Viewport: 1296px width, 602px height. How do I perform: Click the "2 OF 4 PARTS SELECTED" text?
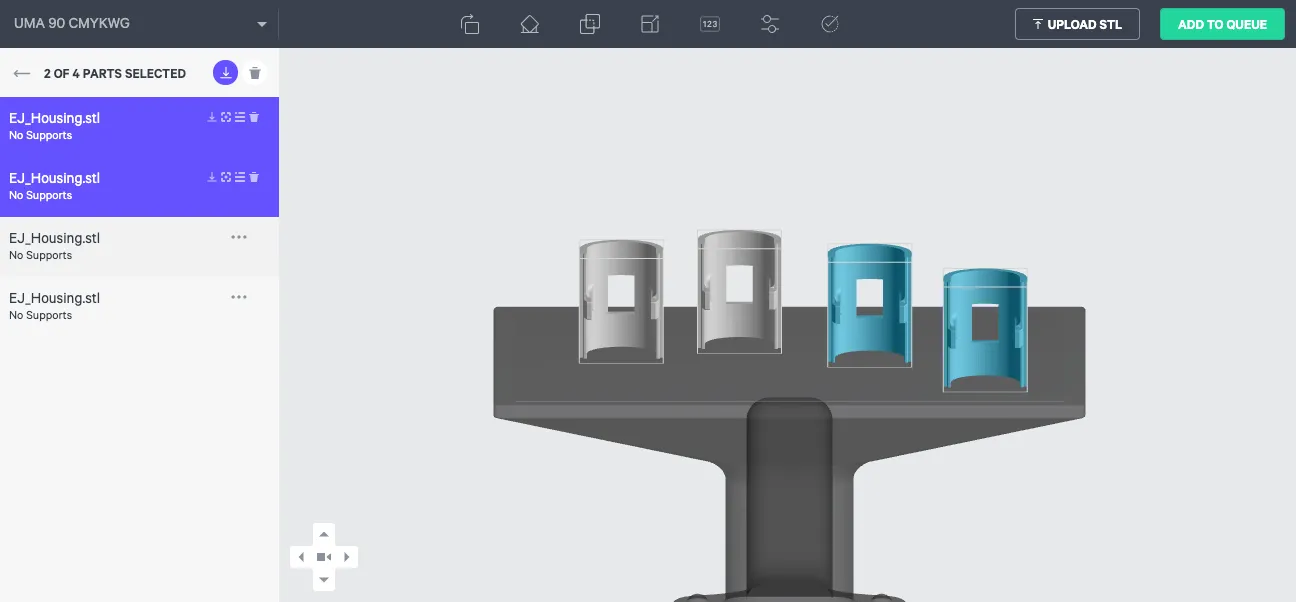click(115, 73)
